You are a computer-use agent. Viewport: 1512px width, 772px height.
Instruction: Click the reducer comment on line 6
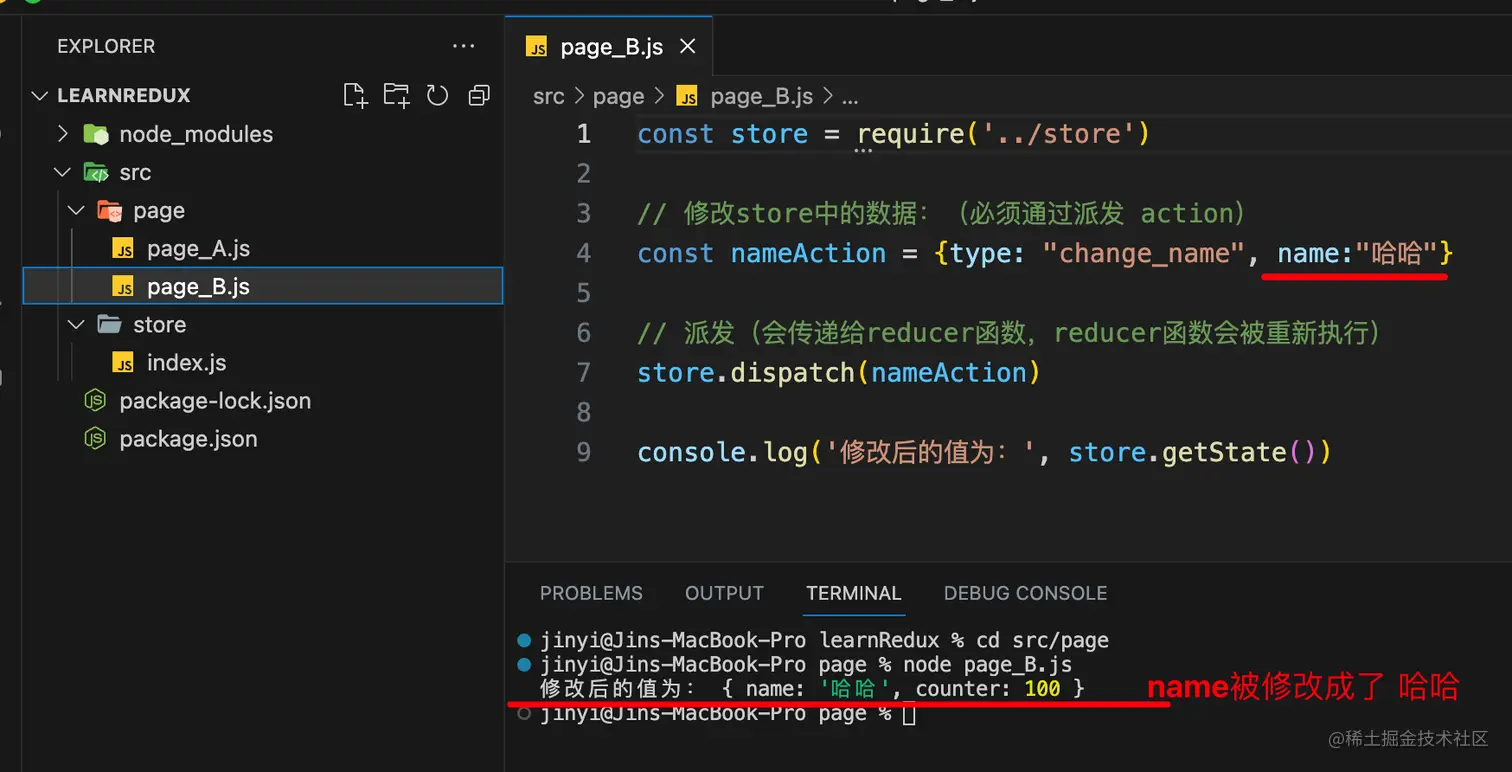click(1009, 332)
